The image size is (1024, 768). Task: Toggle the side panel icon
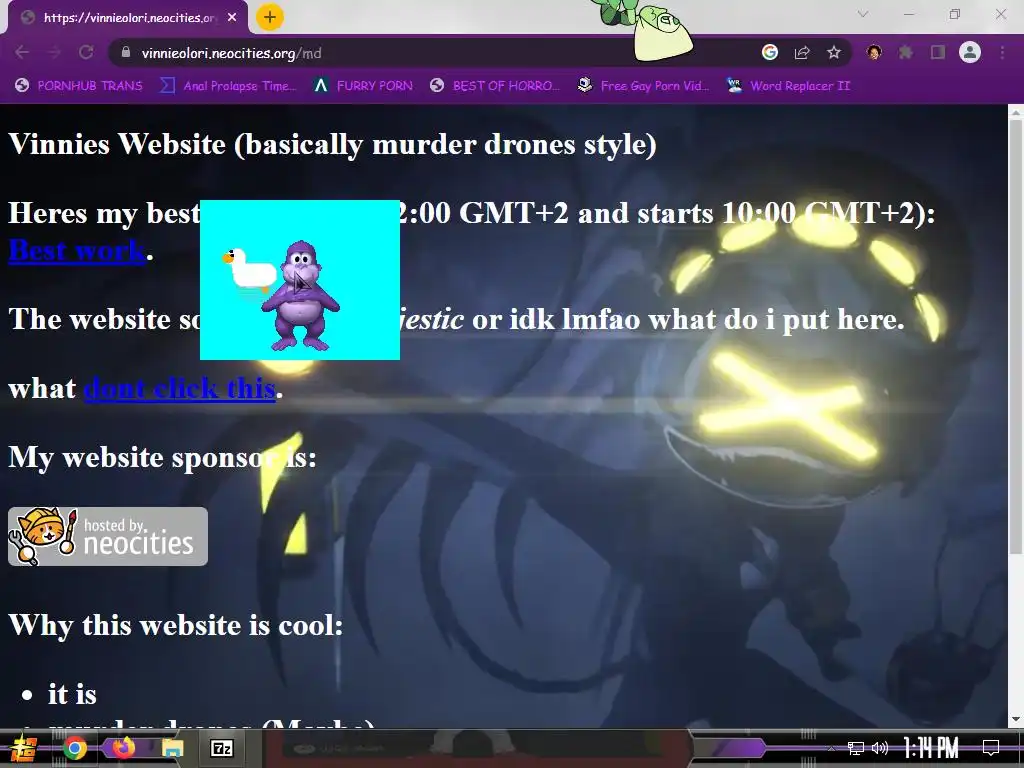click(x=938, y=52)
